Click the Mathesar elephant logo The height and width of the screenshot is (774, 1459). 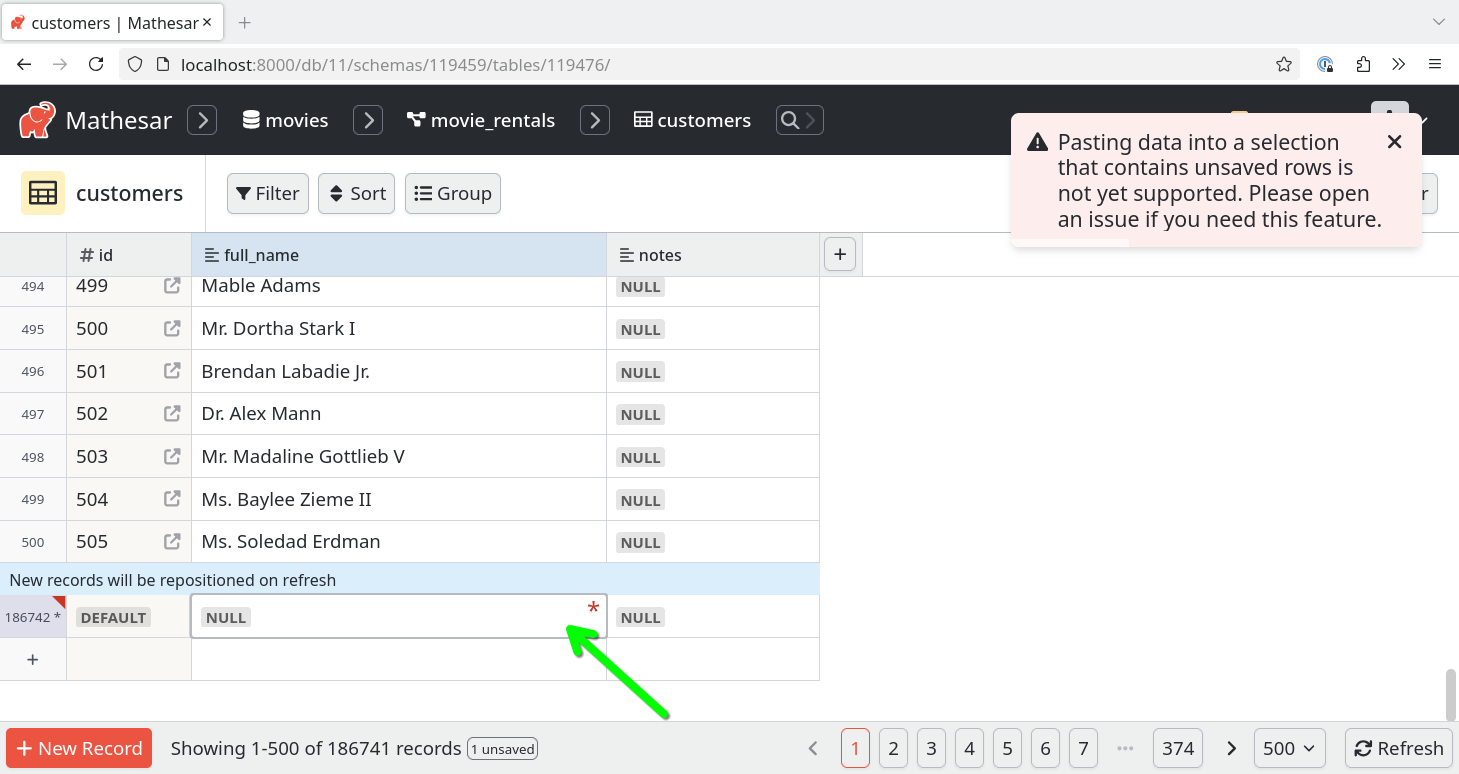pyautogui.click(x=36, y=119)
